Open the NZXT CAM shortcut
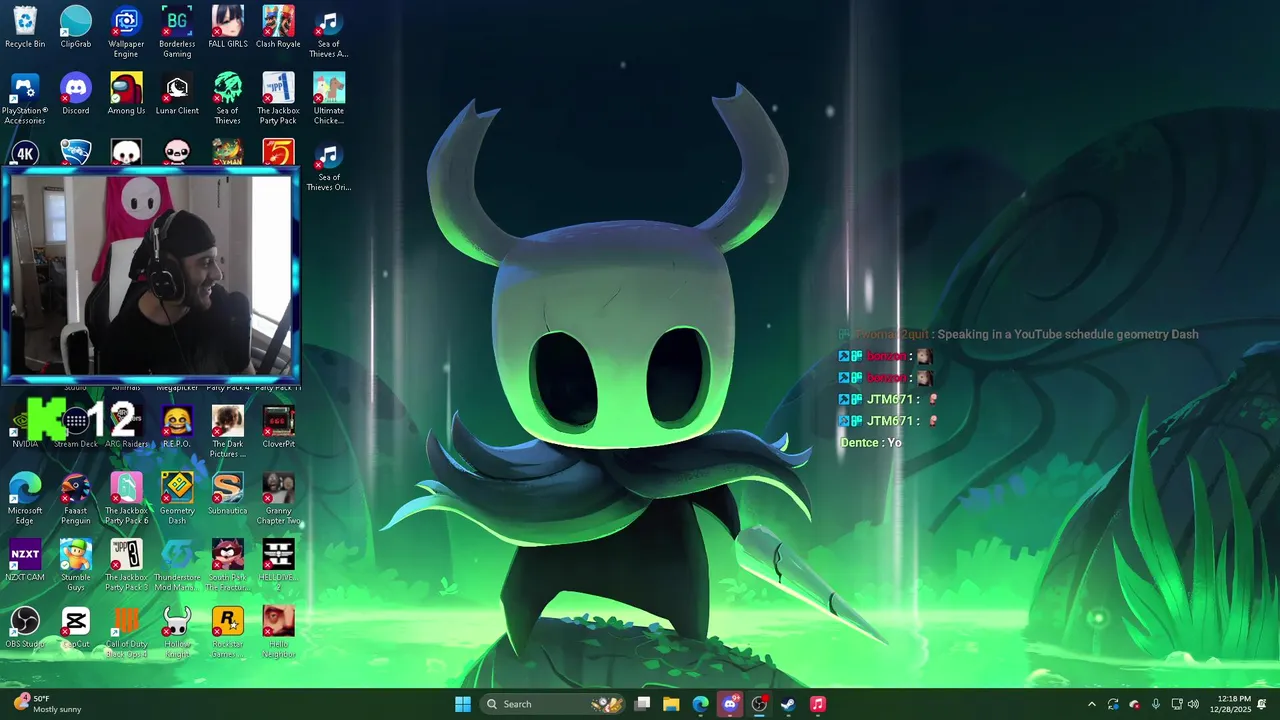The image size is (1280, 720). 25,560
